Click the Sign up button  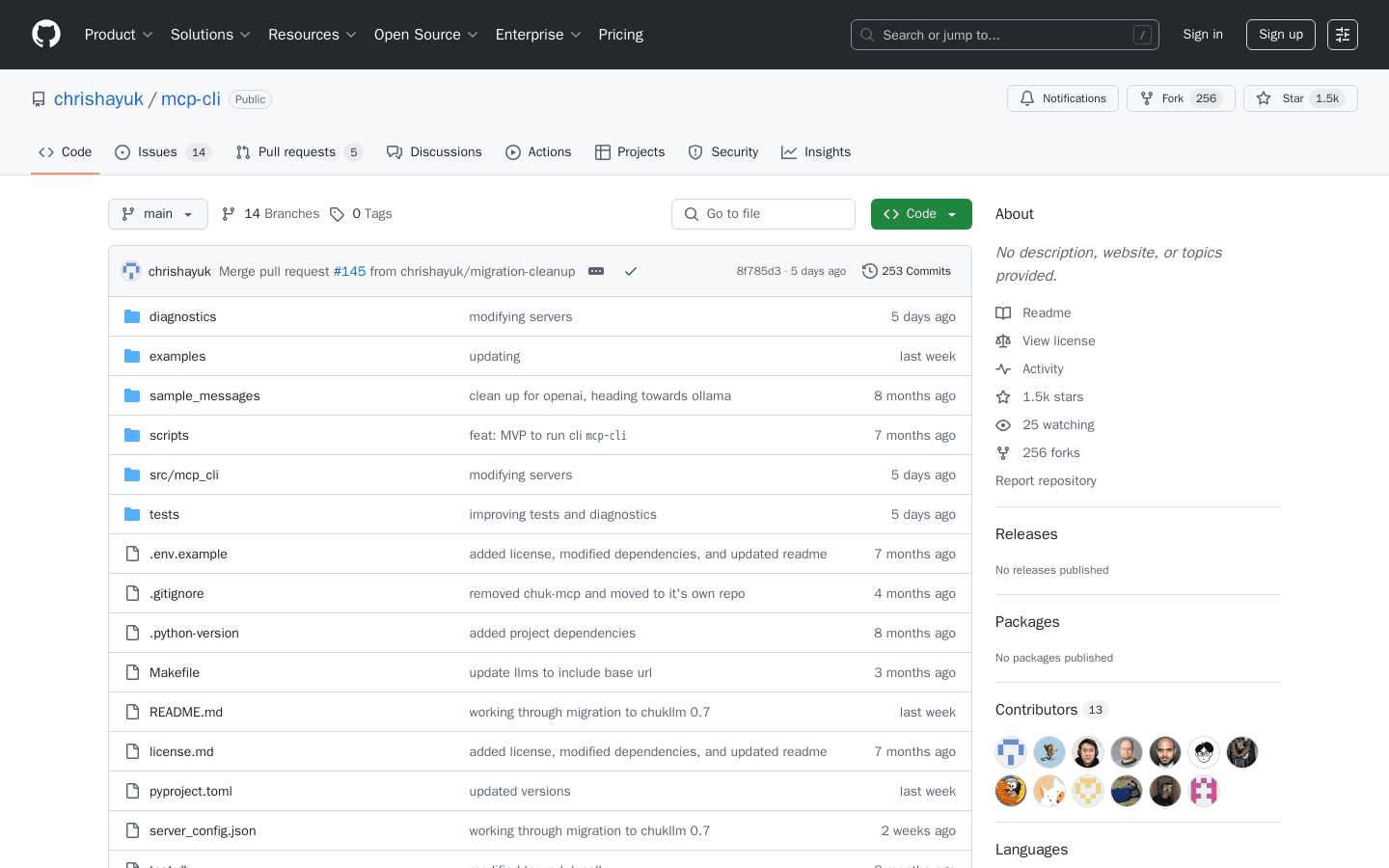[x=1280, y=34]
